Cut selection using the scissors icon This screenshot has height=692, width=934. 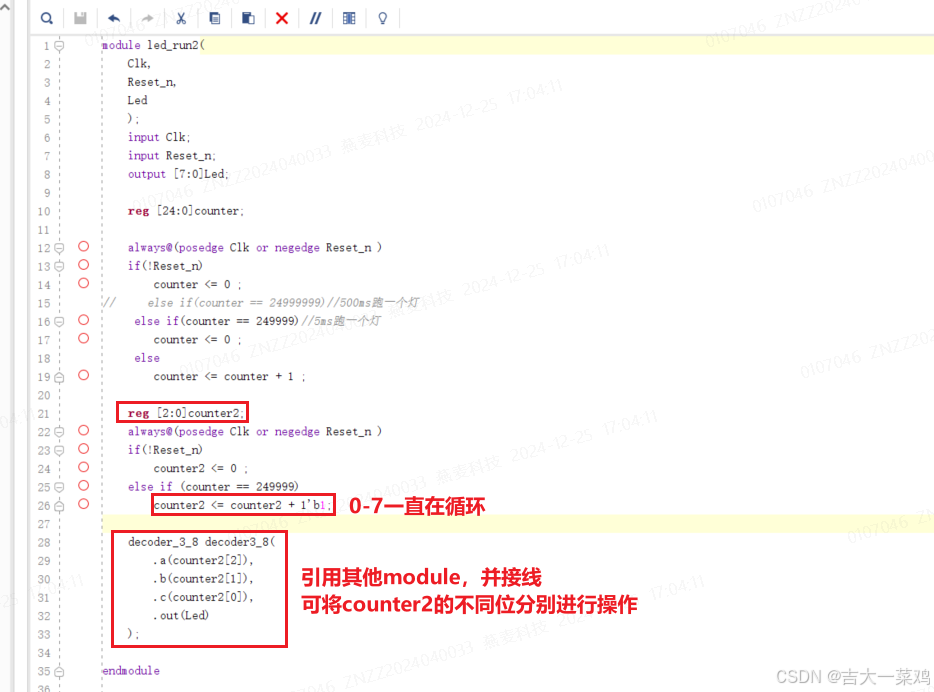click(181, 18)
